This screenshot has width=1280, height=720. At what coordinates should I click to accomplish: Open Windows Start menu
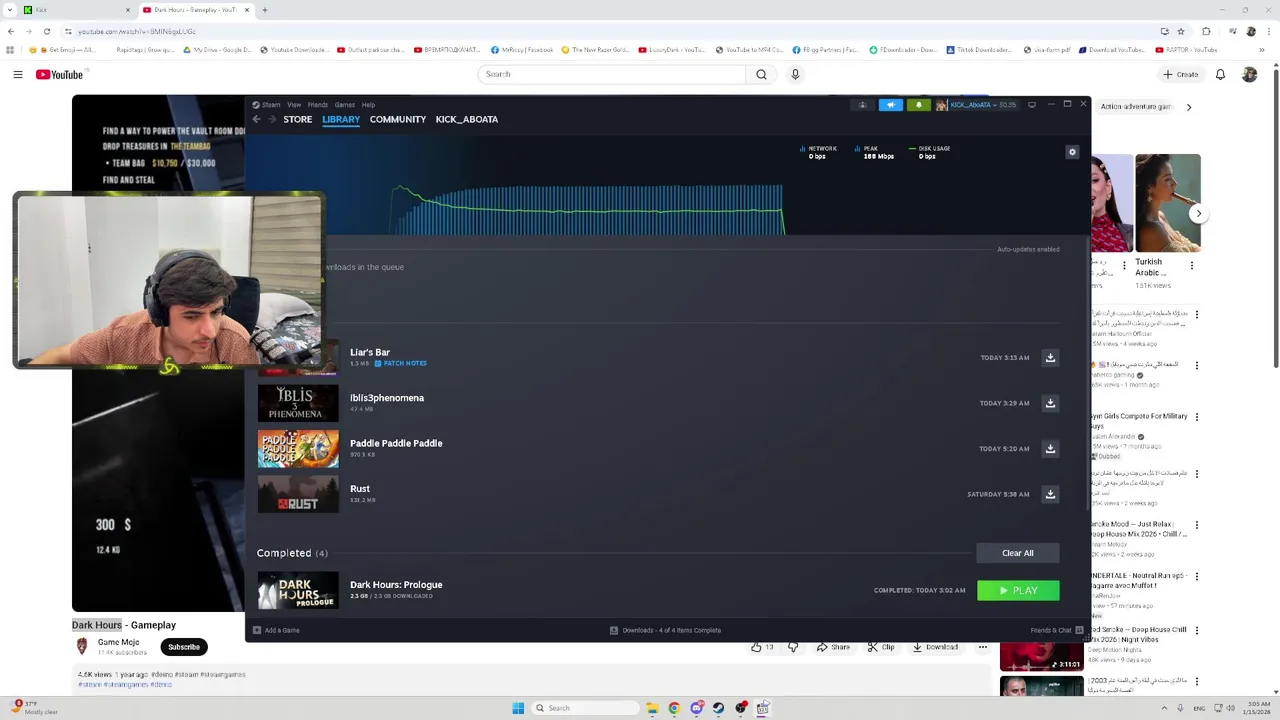coord(518,708)
